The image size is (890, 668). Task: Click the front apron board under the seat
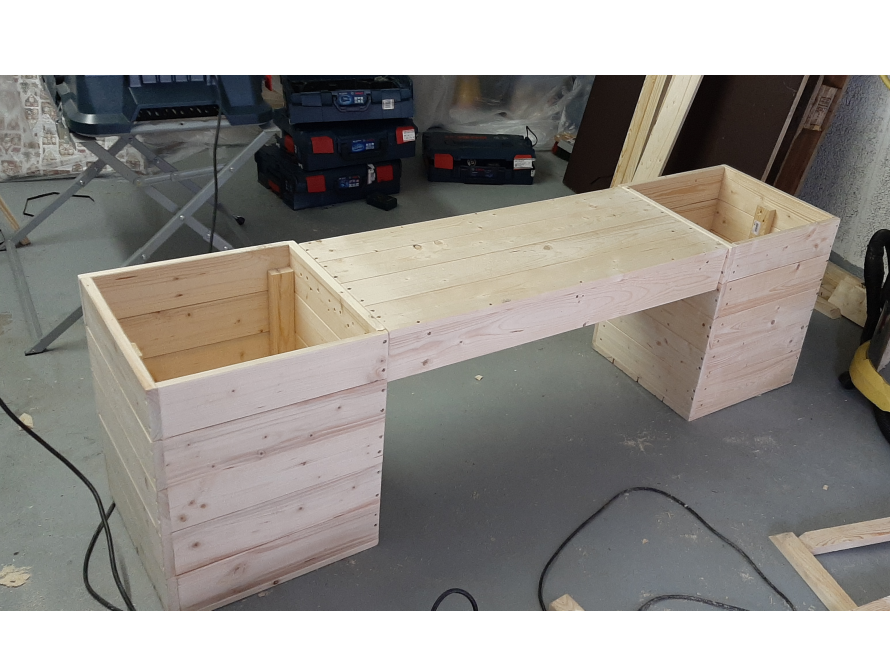(550, 315)
